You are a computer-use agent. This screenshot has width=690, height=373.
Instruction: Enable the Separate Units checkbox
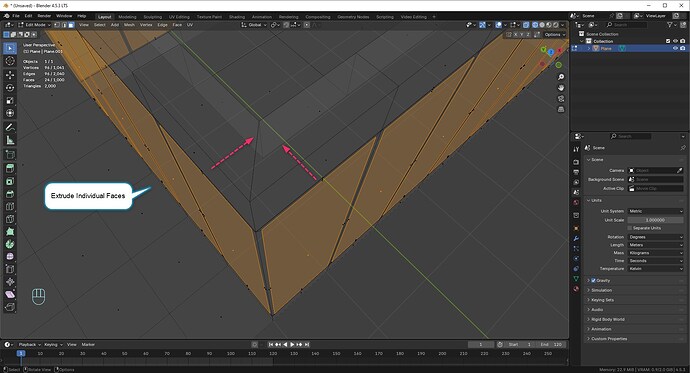[630, 228]
